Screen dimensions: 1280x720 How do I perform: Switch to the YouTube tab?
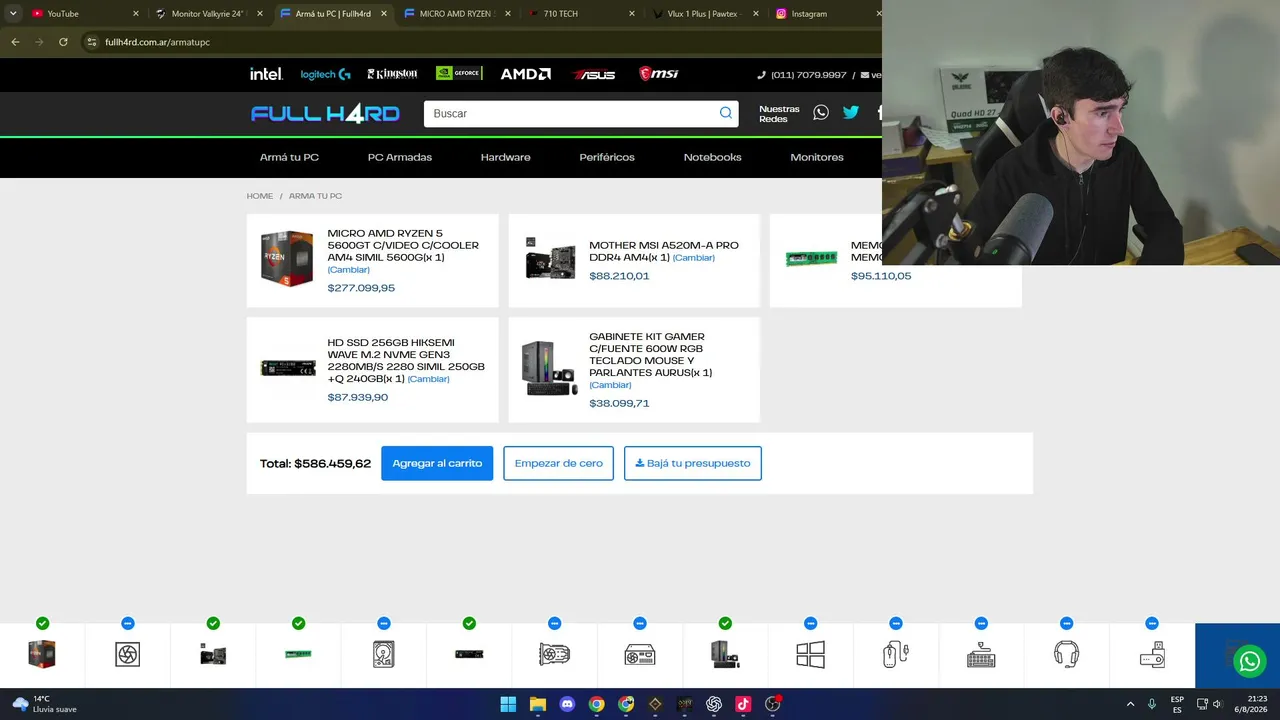[x=82, y=14]
